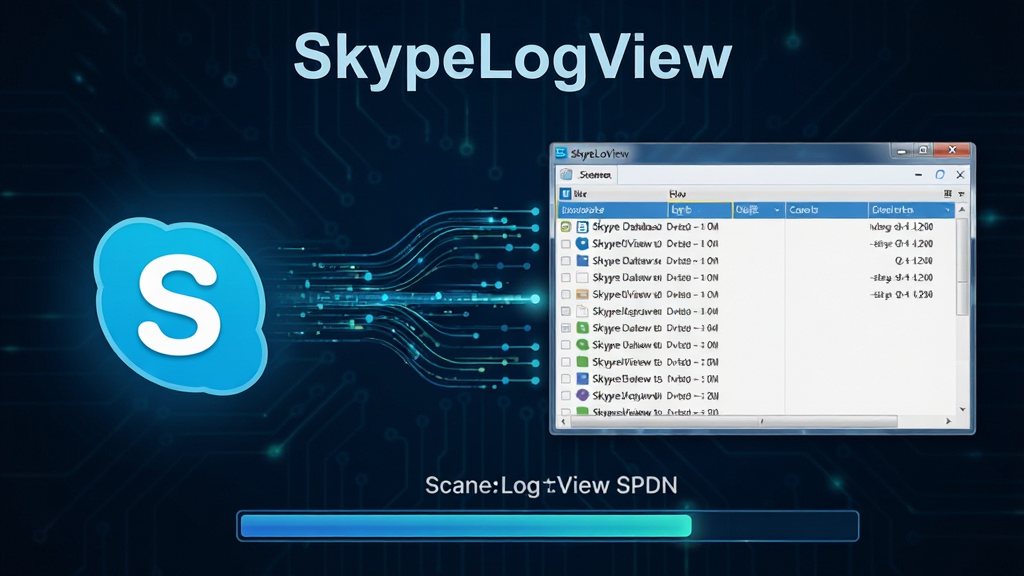Sort by the Carets column header

826,210
